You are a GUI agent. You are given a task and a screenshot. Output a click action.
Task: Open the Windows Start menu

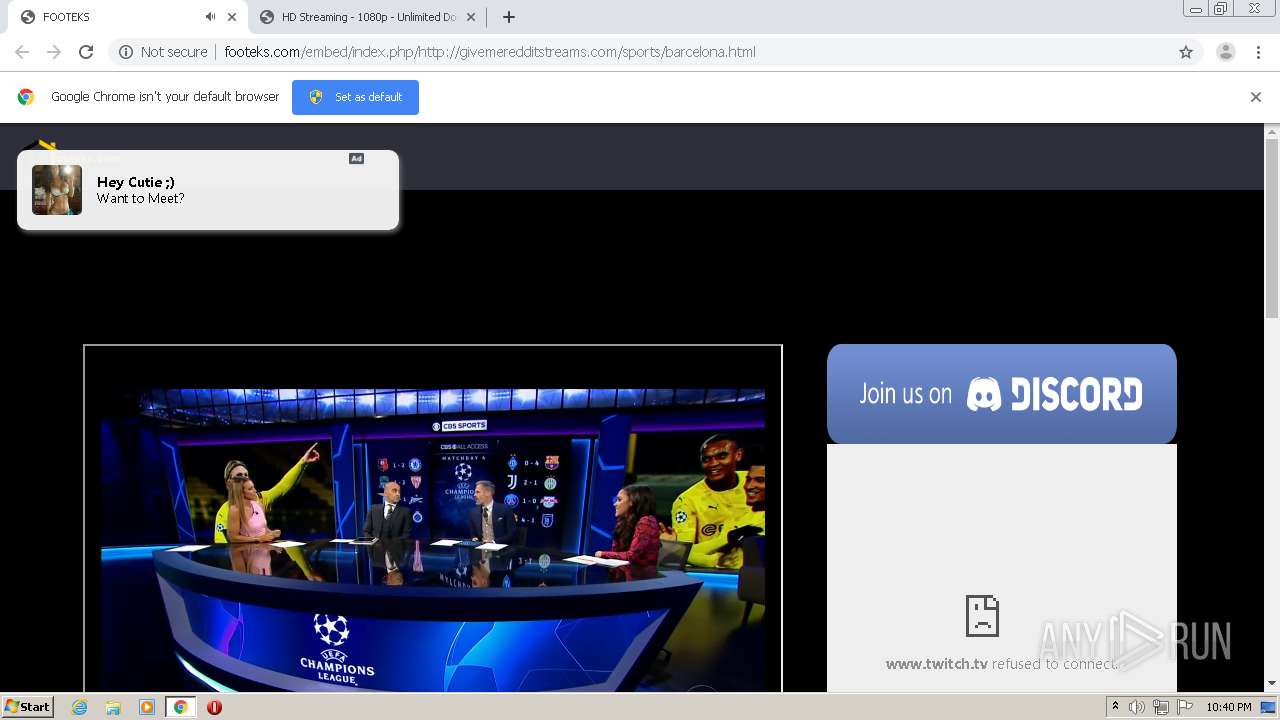[x=27, y=707]
